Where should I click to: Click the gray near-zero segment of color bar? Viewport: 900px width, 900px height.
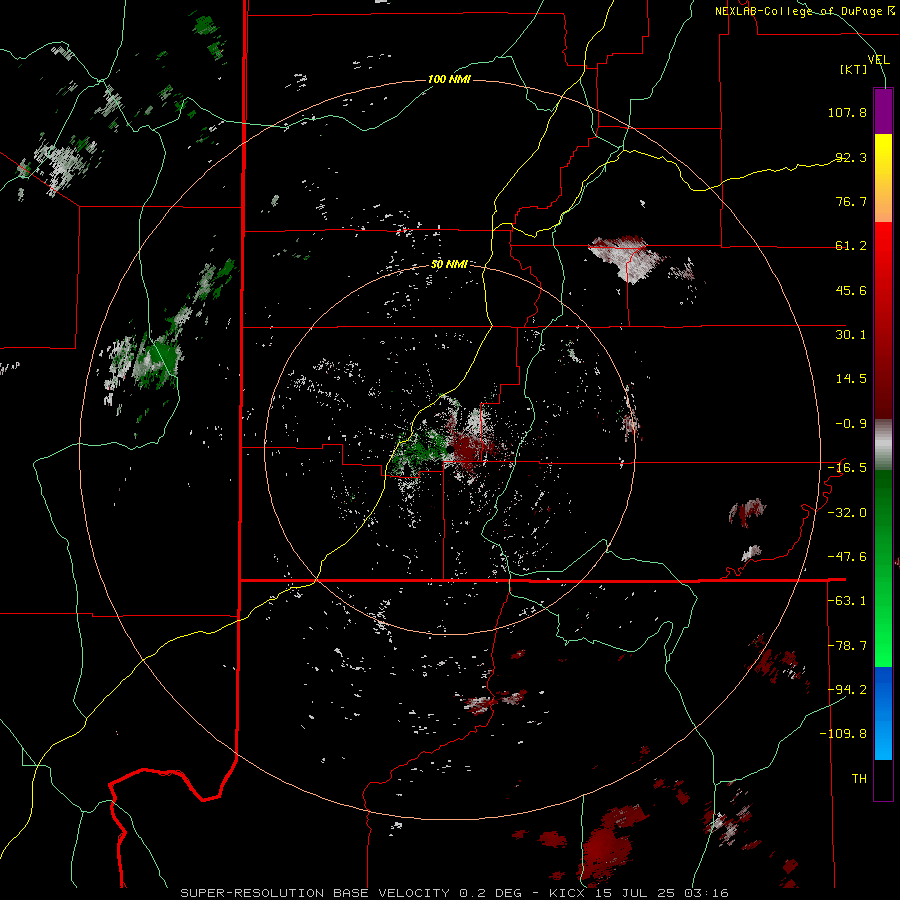click(x=883, y=445)
